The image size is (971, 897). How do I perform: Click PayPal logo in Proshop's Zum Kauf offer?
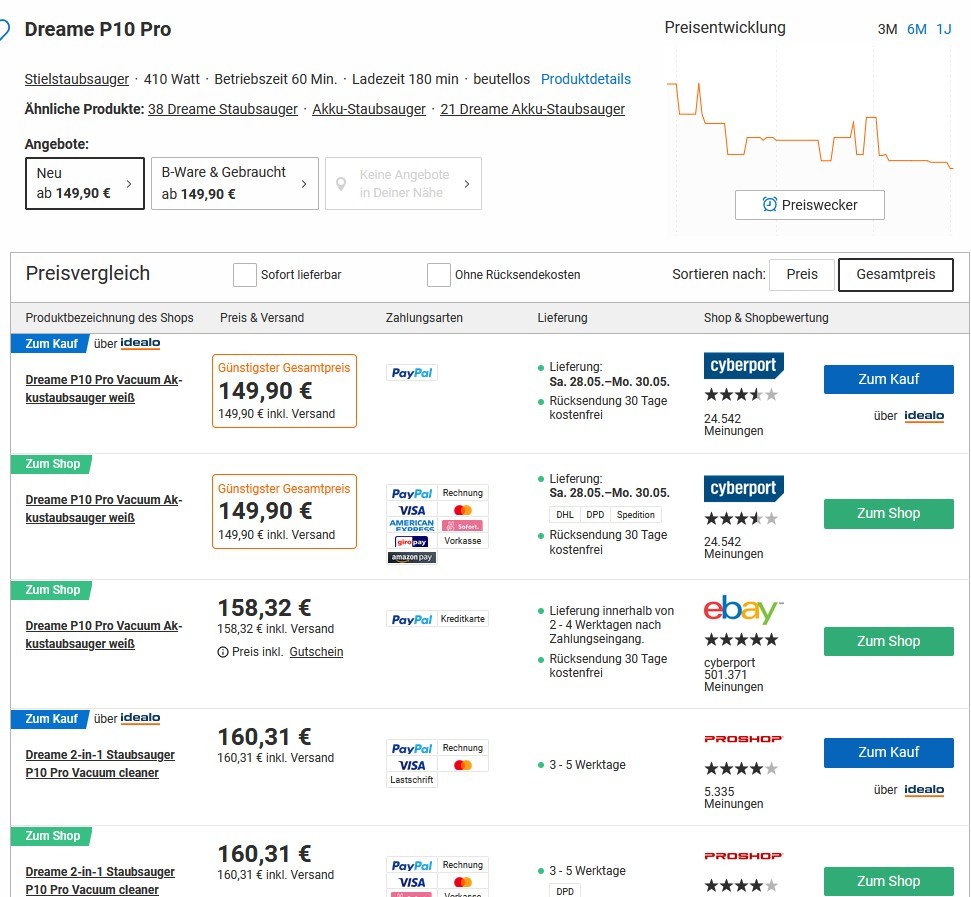(412, 748)
